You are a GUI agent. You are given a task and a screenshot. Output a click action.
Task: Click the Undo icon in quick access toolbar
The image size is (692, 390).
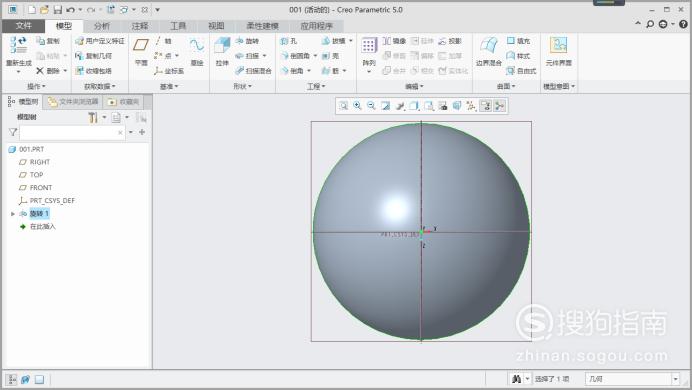[x=71, y=10]
